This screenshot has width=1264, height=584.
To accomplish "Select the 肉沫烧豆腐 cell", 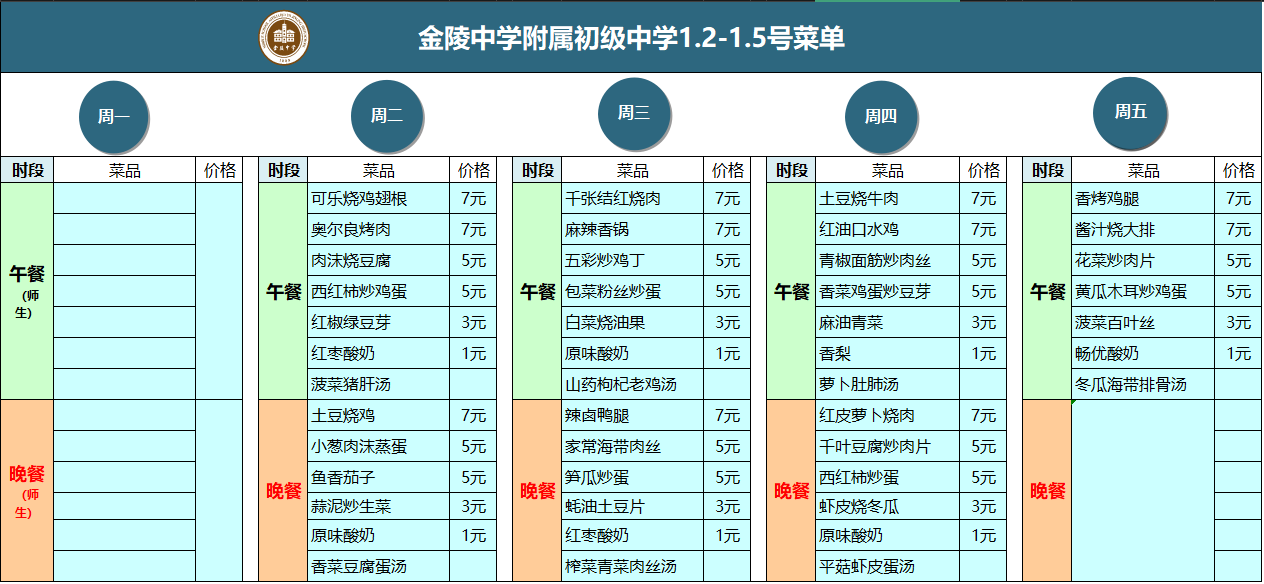I will [379, 260].
